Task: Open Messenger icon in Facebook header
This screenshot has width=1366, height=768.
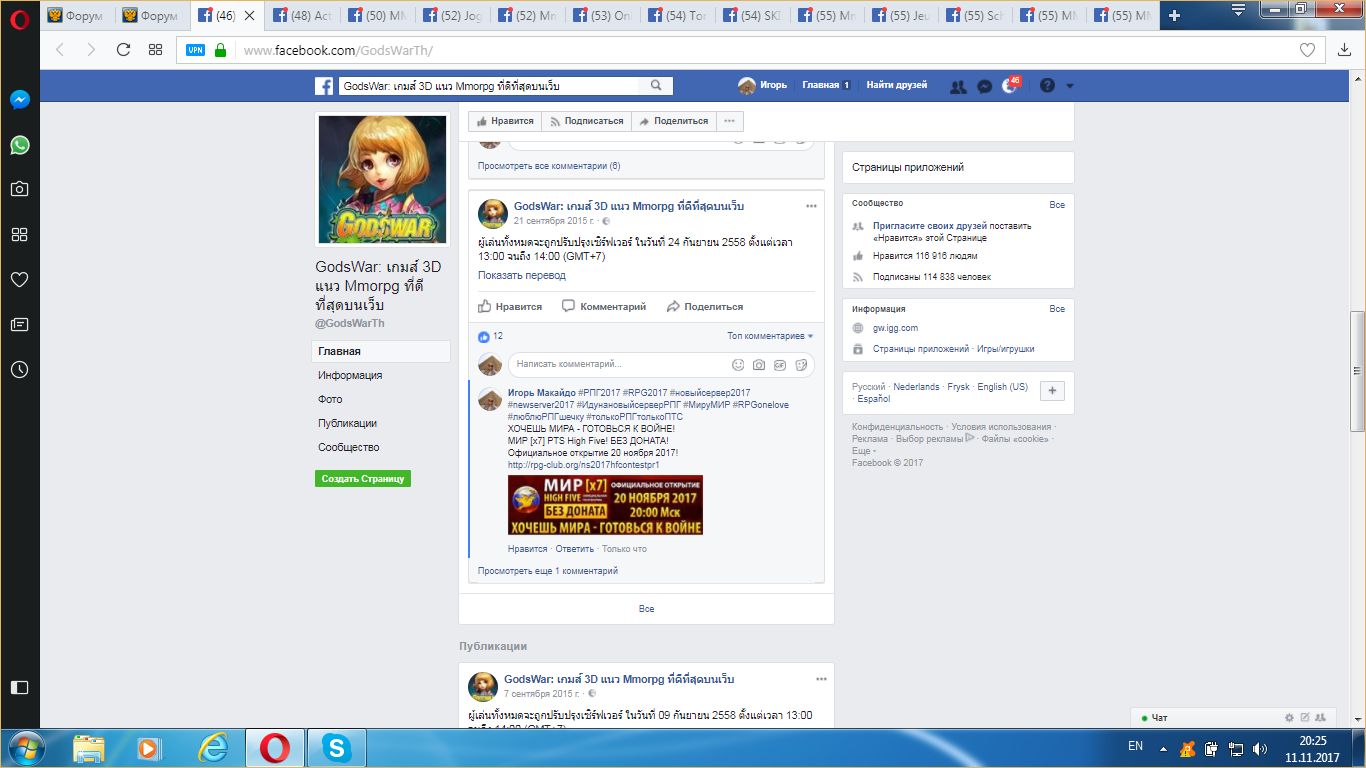Action: click(984, 86)
